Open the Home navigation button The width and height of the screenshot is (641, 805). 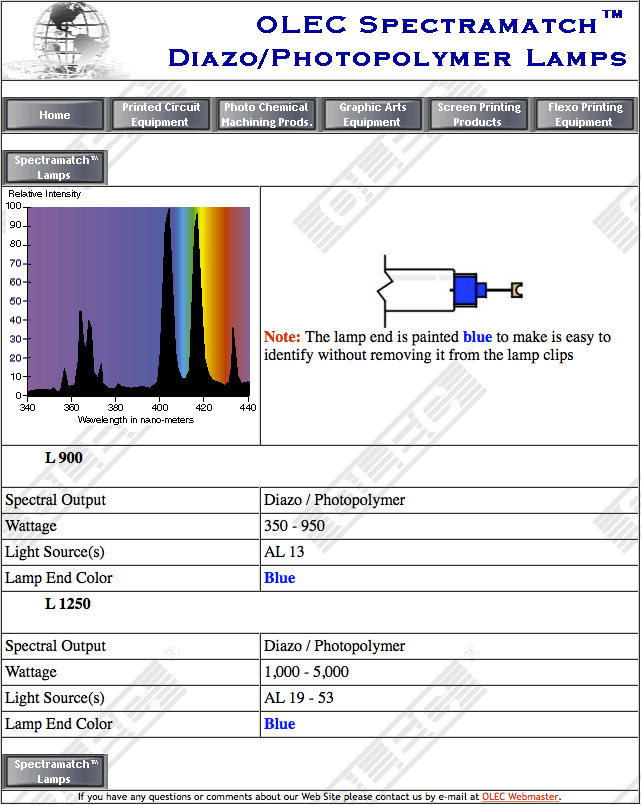tap(55, 115)
